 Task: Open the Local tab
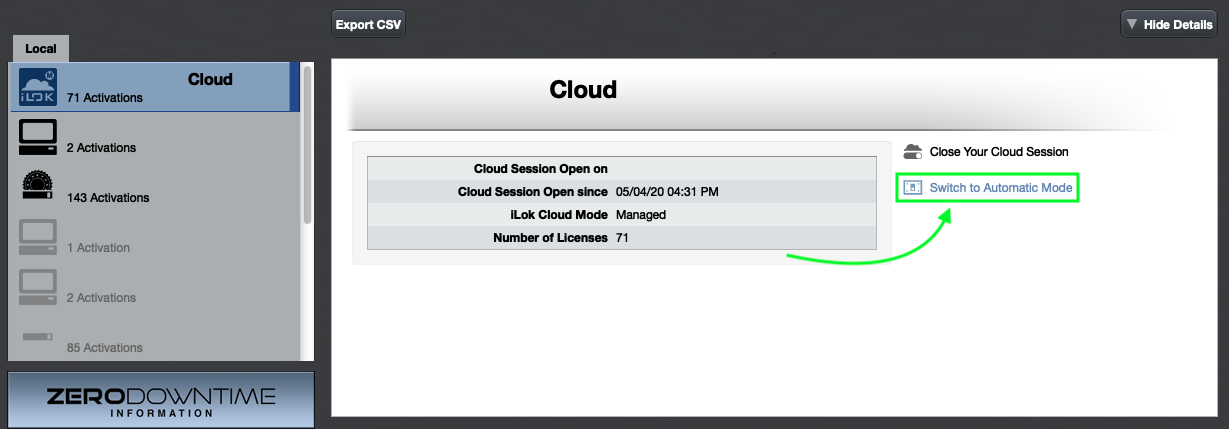click(x=41, y=49)
